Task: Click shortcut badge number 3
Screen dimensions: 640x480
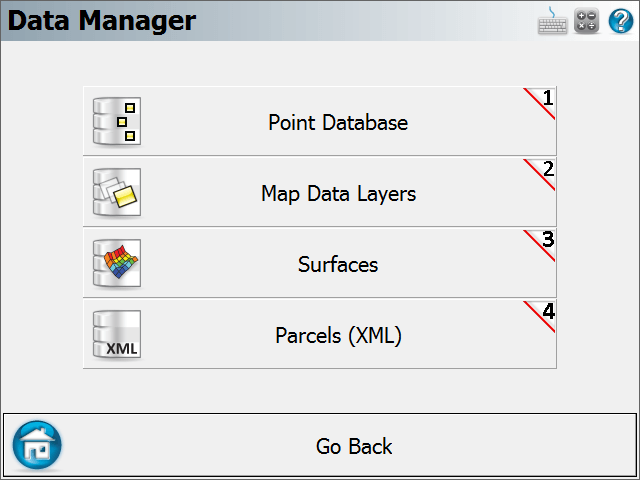Action: (548, 240)
